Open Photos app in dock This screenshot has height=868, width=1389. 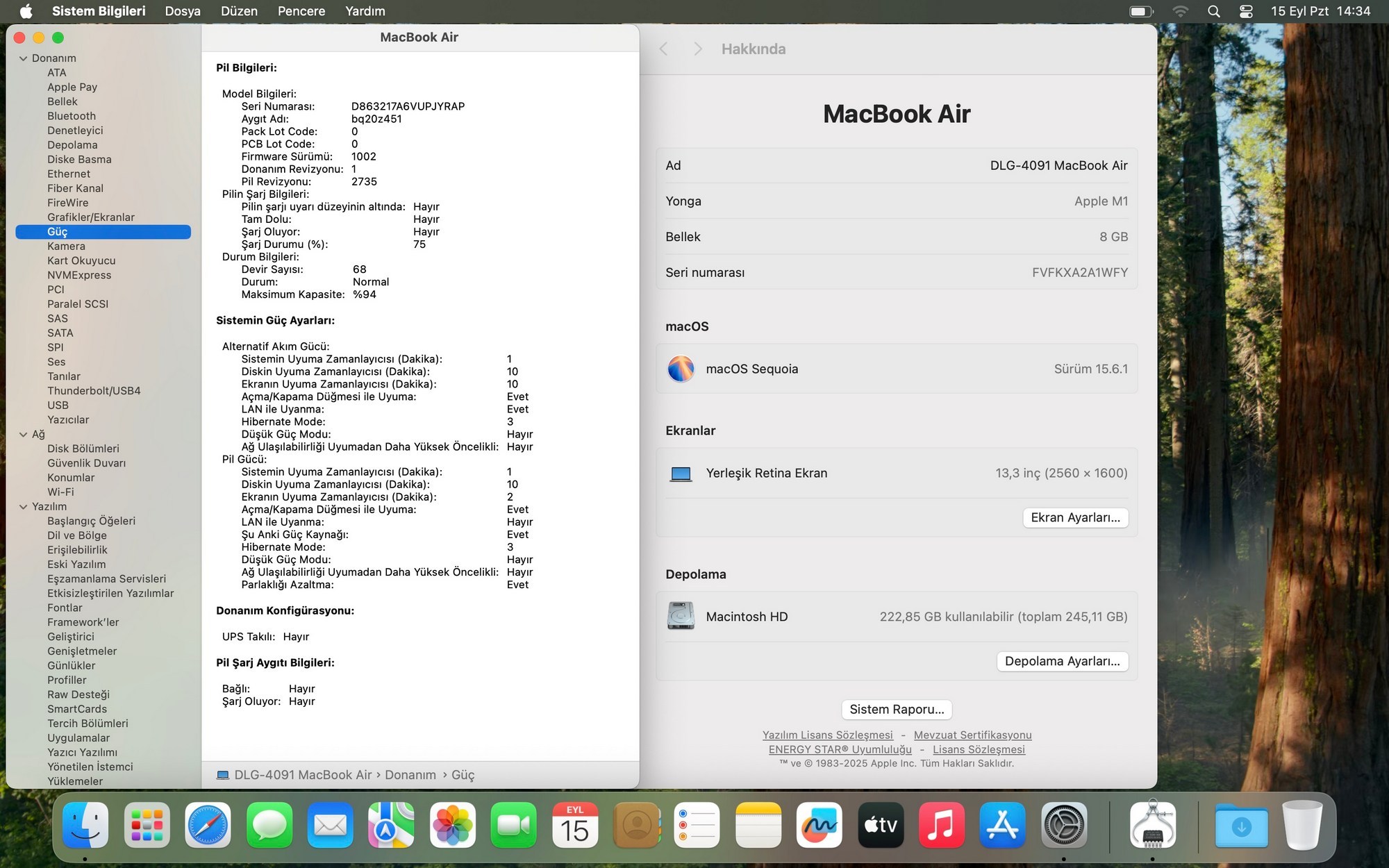tap(452, 825)
